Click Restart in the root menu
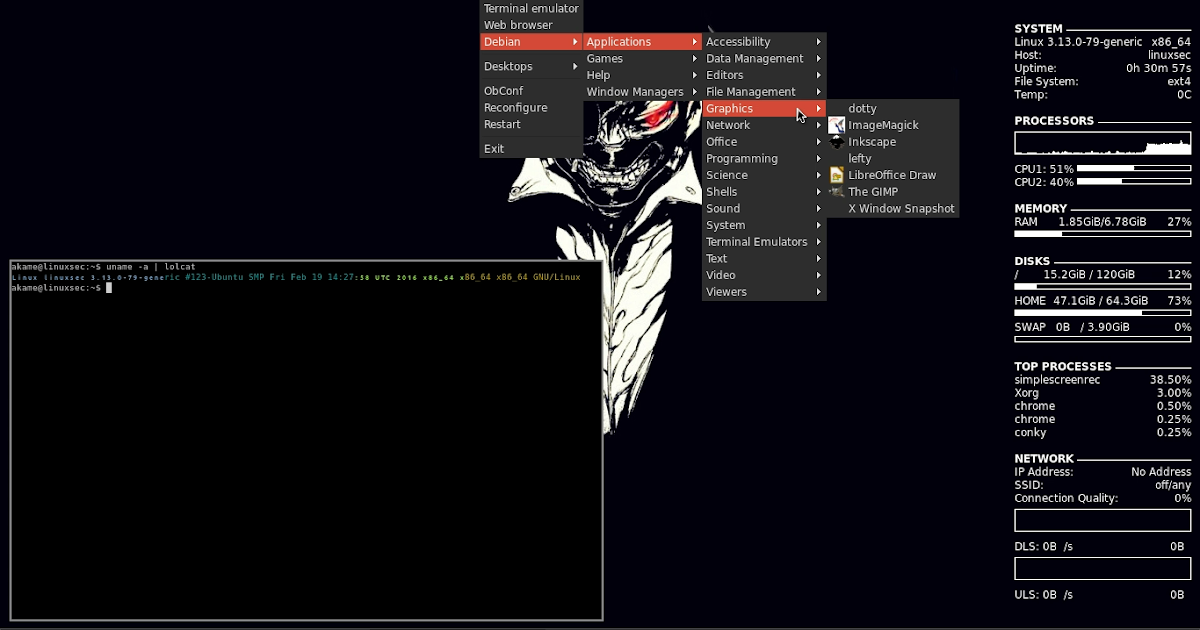The width and height of the screenshot is (1200, 630). [502, 124]
